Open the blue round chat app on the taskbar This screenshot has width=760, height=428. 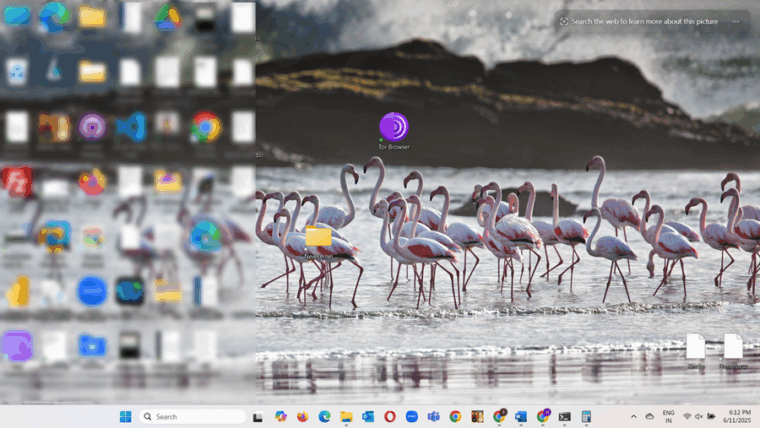pyautogui.click(x=412, y=416)
